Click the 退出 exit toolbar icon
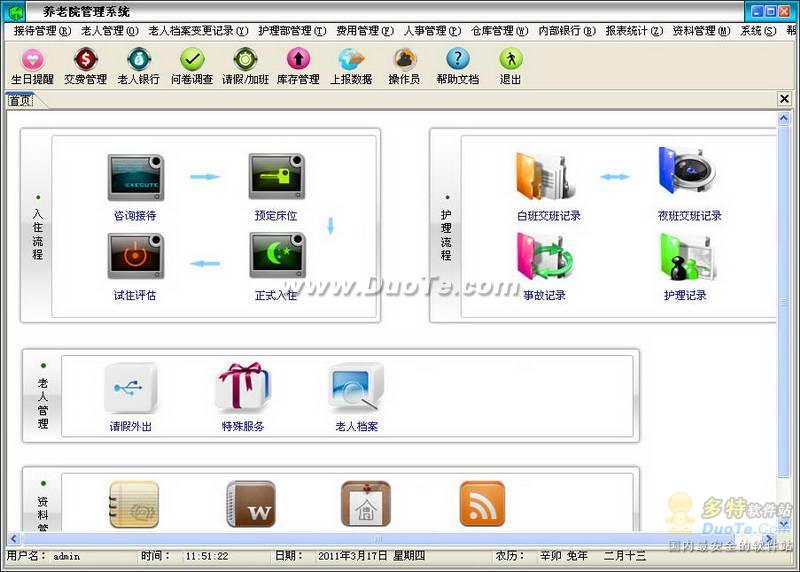This screenshot has height=572, width=800. pyautogui.click(x=510, y=64)
